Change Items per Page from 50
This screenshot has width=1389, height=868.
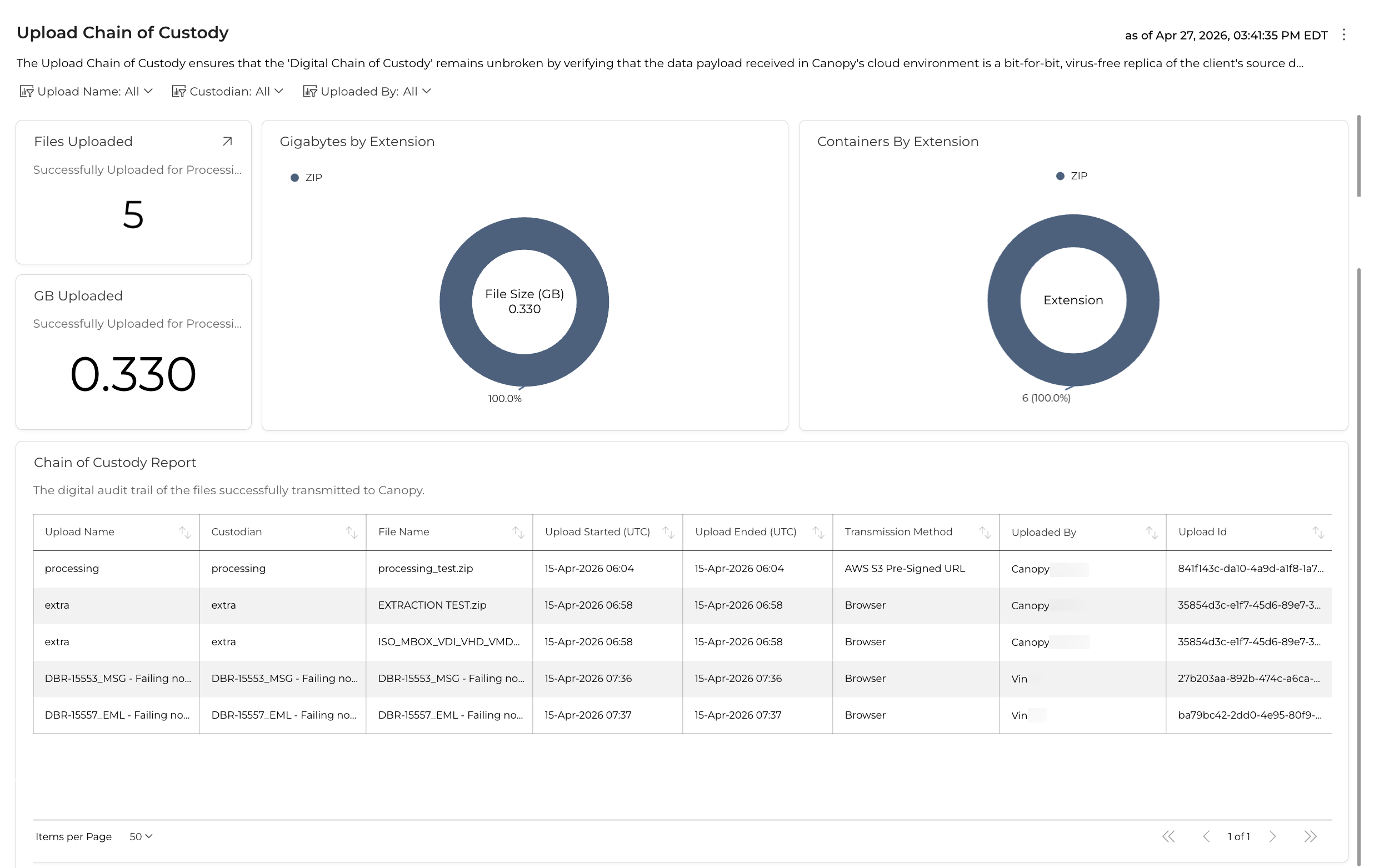(141, 836)
